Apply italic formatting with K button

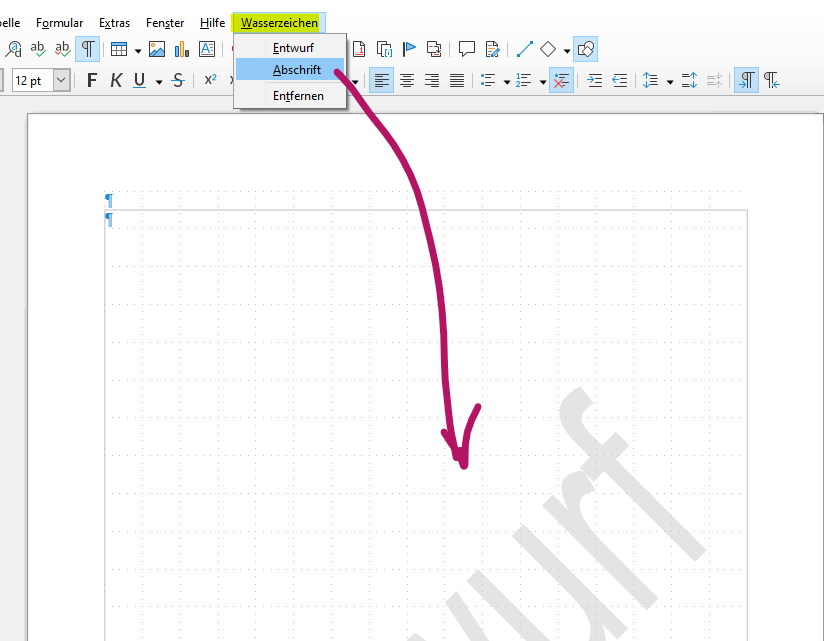pyautogui.click(x=116, y=80)
